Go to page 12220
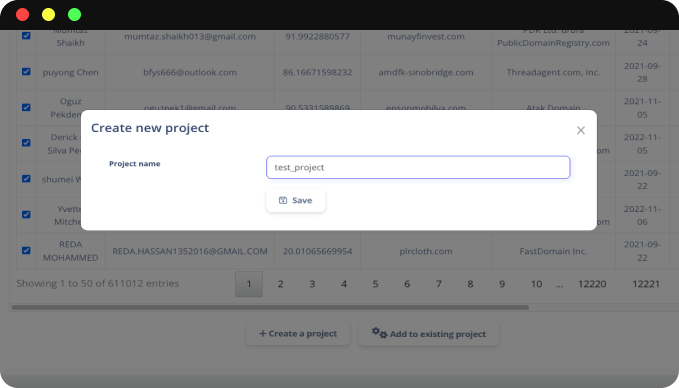Screen dimensions: 679x388 (x=592, y=284)
